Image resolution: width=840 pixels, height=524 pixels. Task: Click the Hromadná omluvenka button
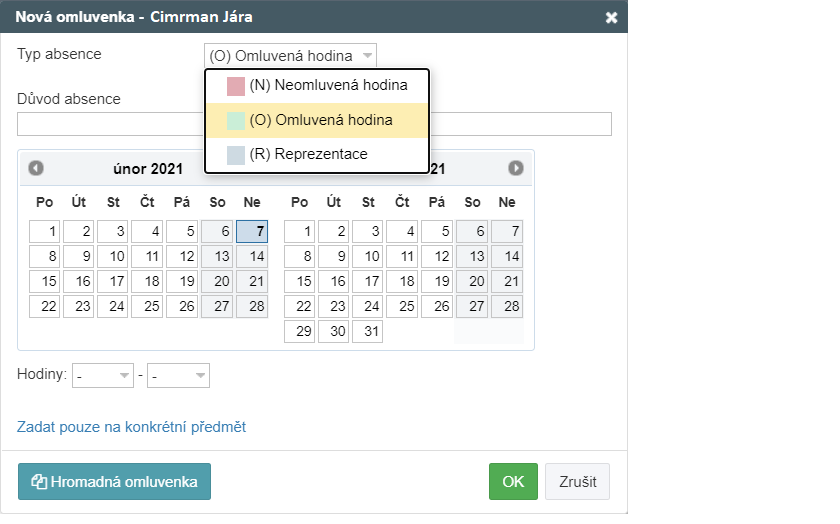tap(114, 481)
